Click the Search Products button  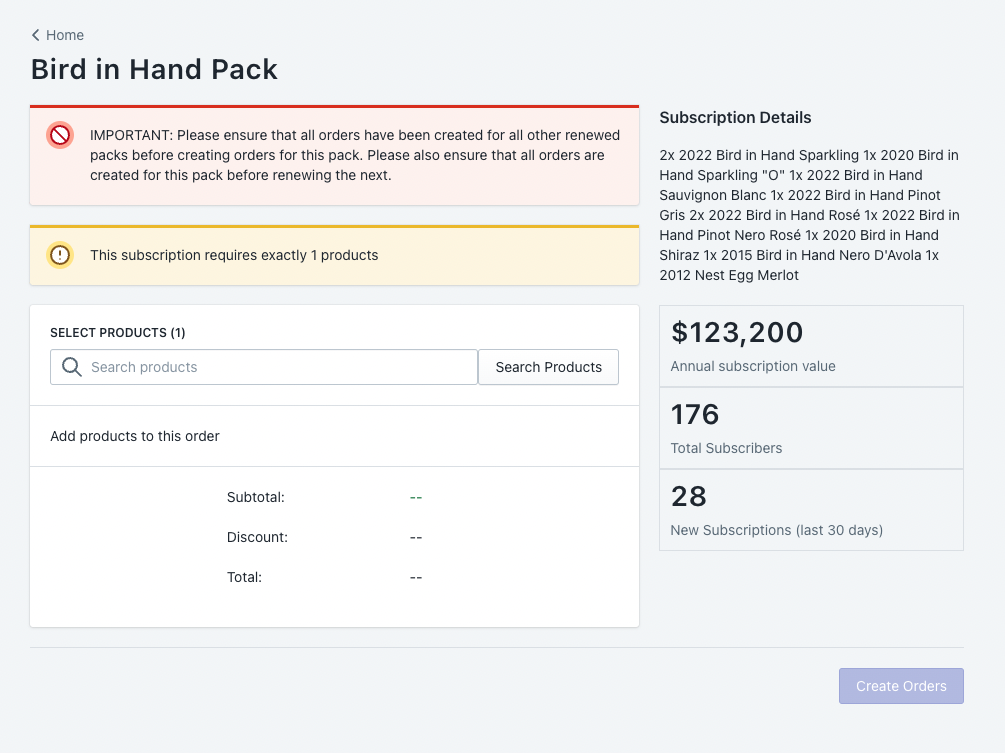tap(549, 367)
